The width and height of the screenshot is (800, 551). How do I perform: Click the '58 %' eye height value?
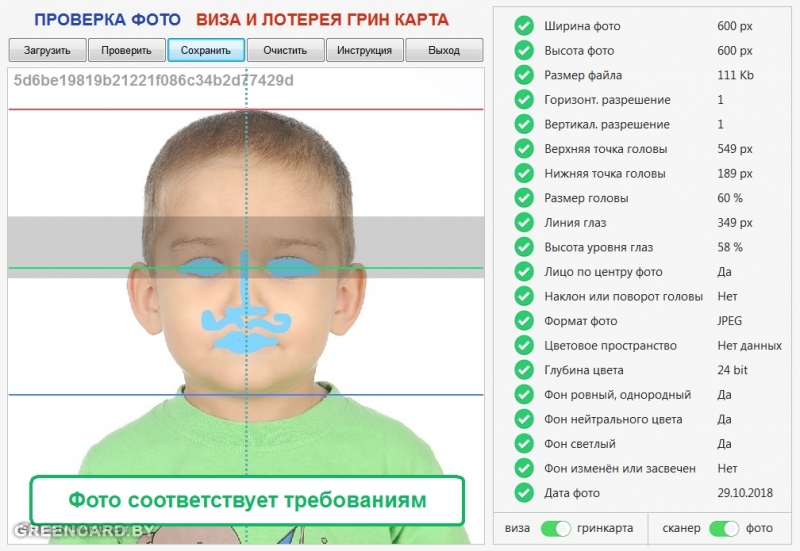[730, 247]
